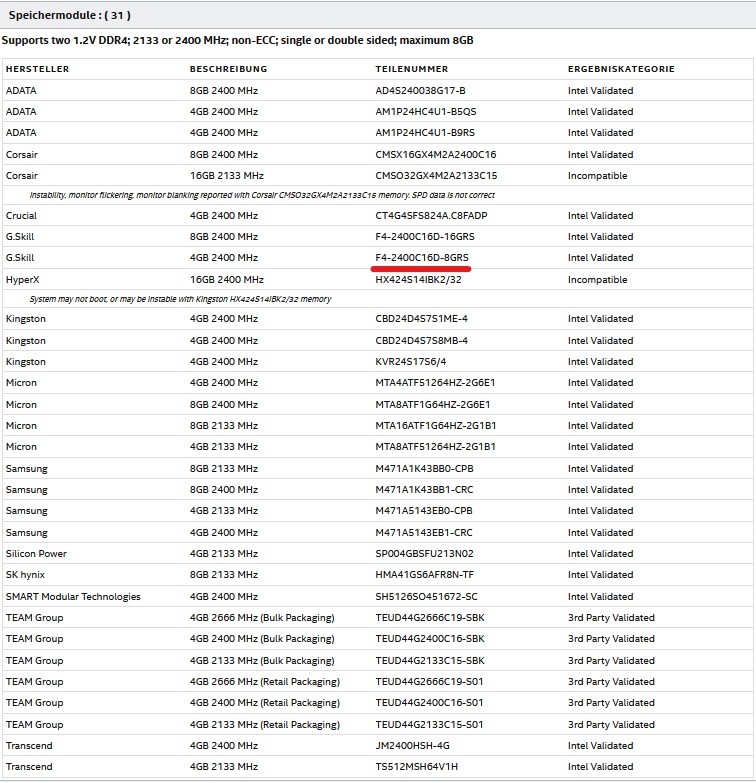Select part number SP004GBSFU213N02

(x=424, y=553)
